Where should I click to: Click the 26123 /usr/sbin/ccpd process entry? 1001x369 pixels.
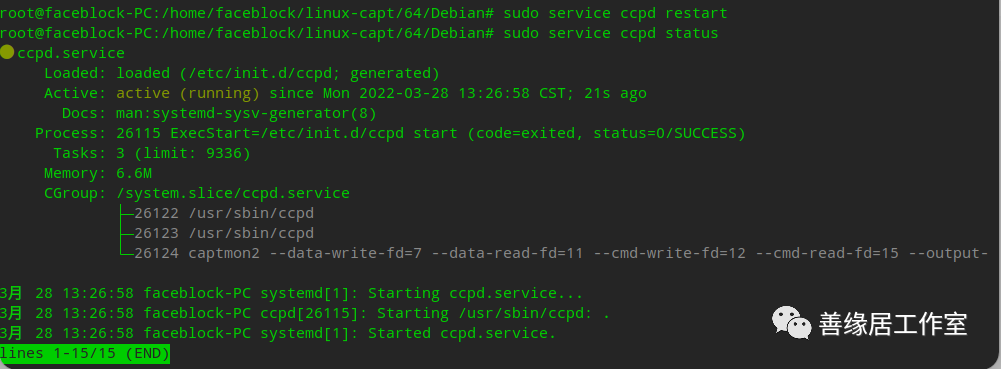coord(224,233)
